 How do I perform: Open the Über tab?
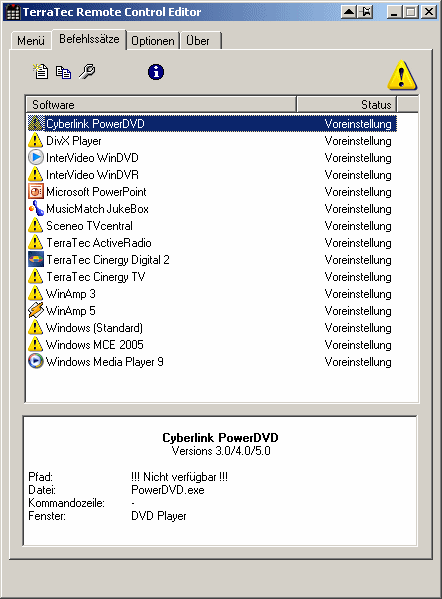pyautogui.click(x=201, y=40)
